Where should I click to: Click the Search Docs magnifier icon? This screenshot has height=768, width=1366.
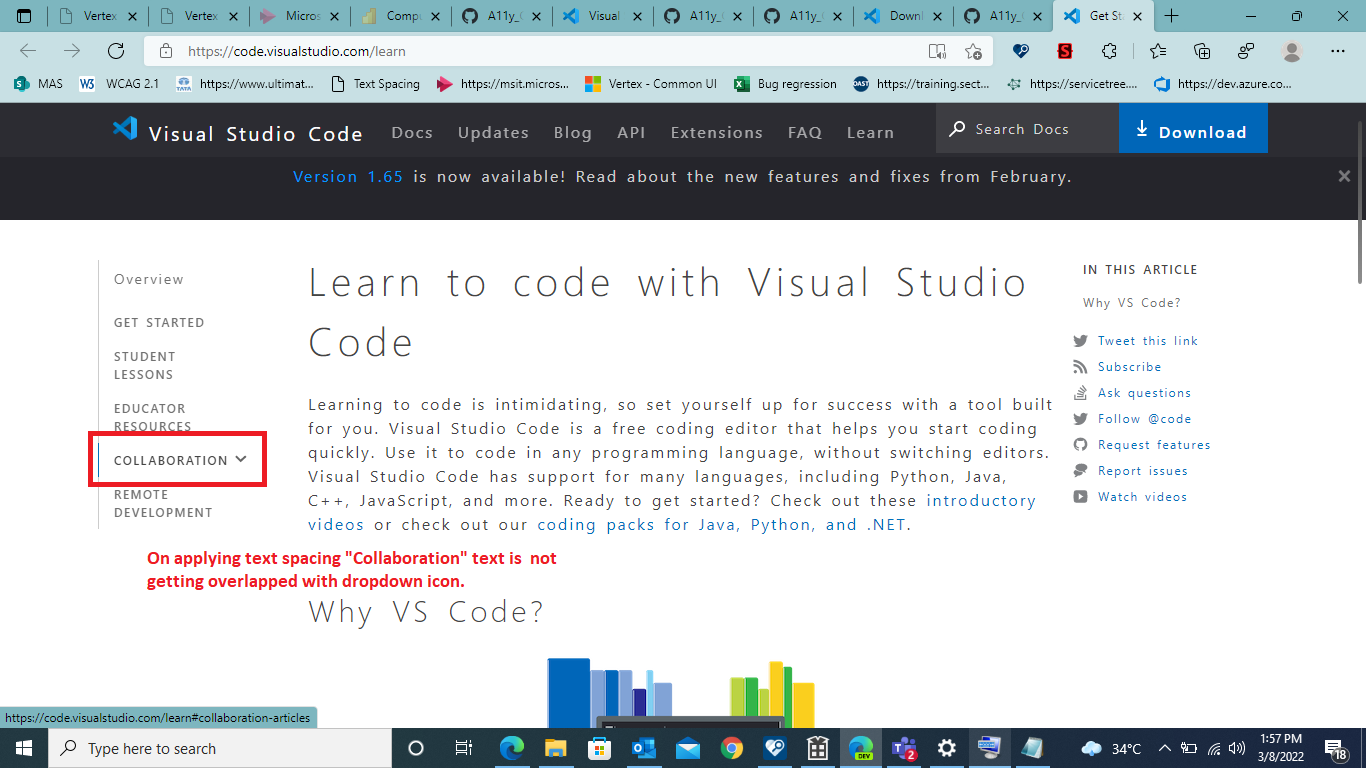click(957, 129)
